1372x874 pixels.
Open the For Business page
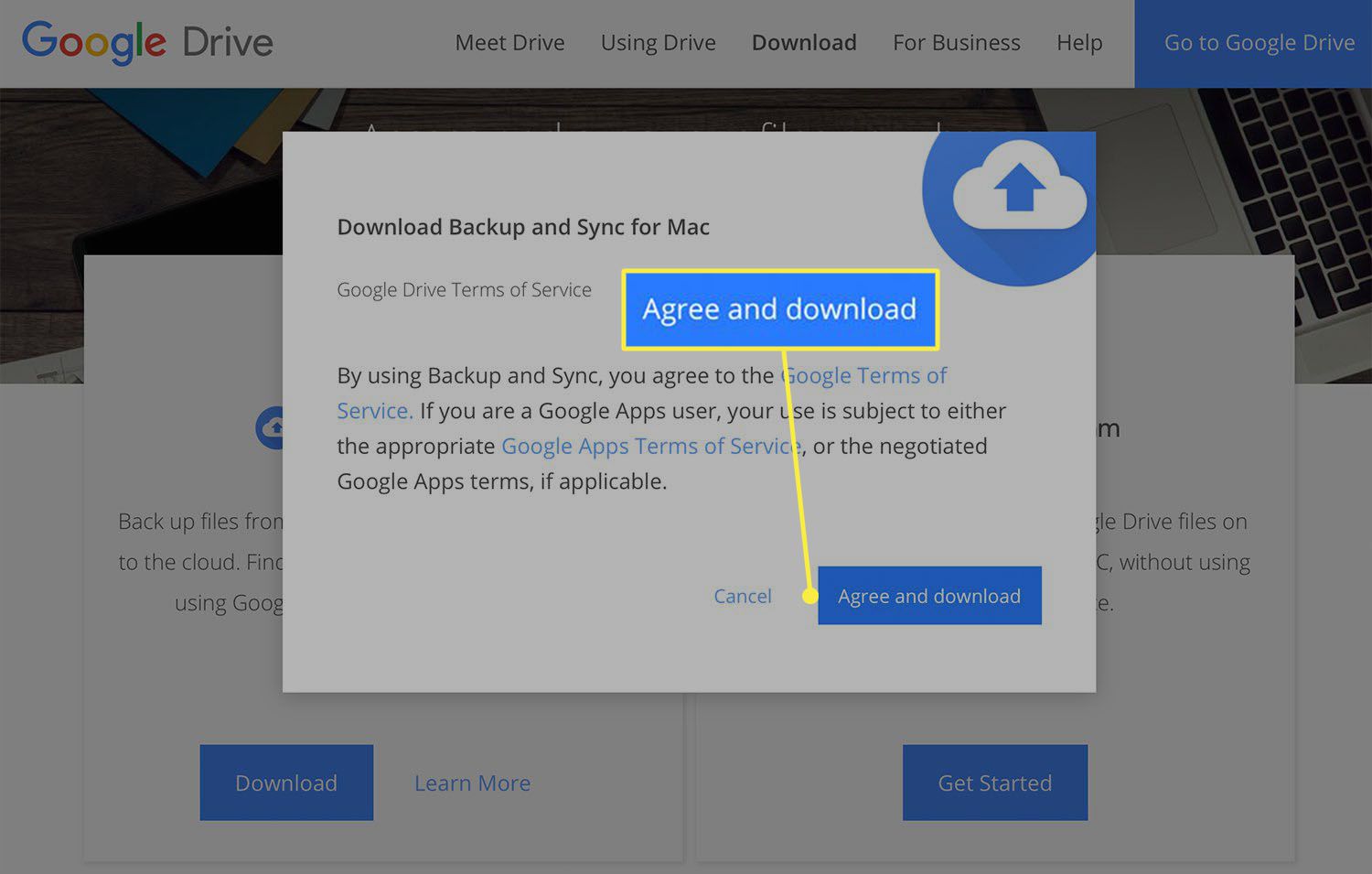[x=956, y=43]
